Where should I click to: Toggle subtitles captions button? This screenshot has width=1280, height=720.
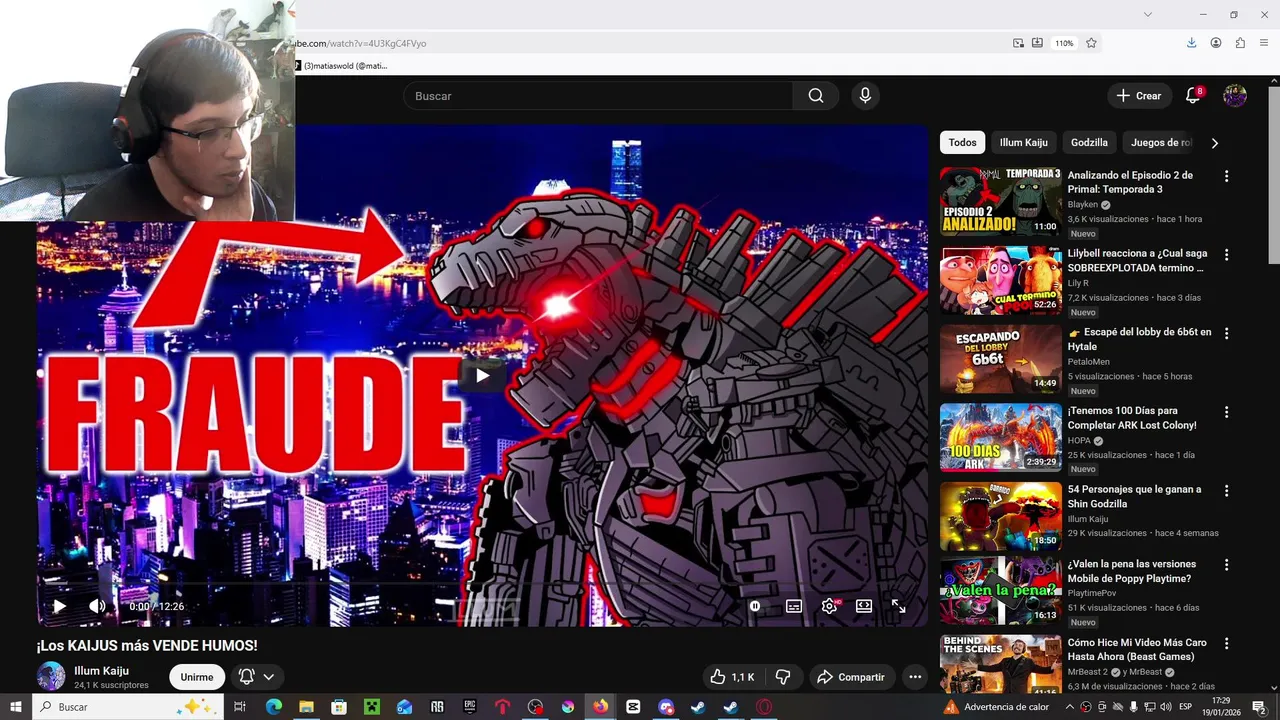pyautogui.click(x=794, y=606)
